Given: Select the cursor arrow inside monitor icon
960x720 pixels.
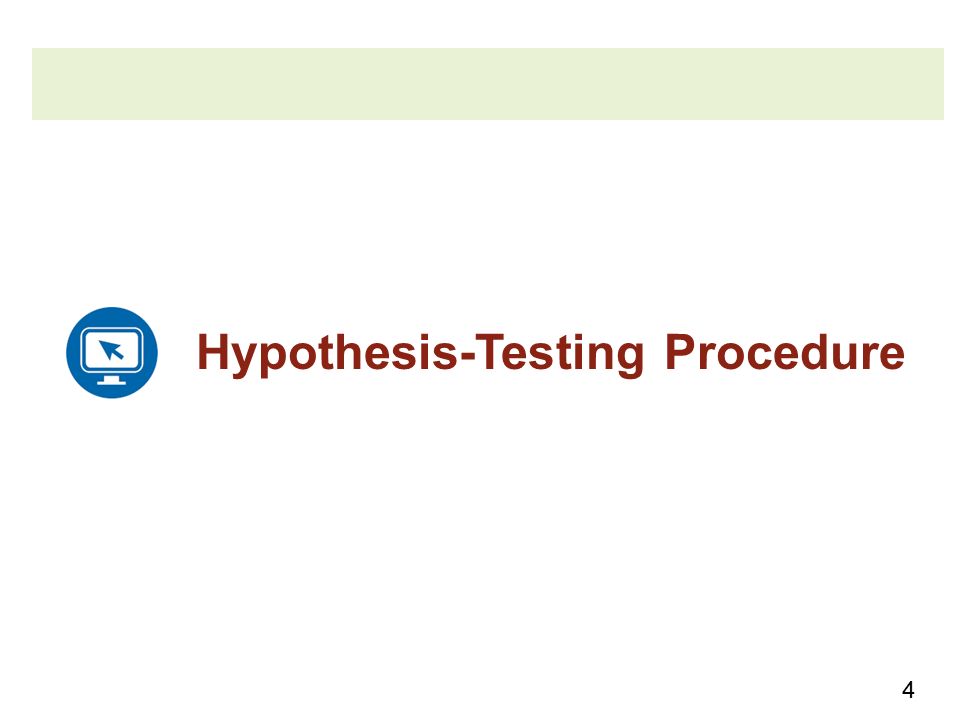Looking at the screenshot, I should (111, 350).
